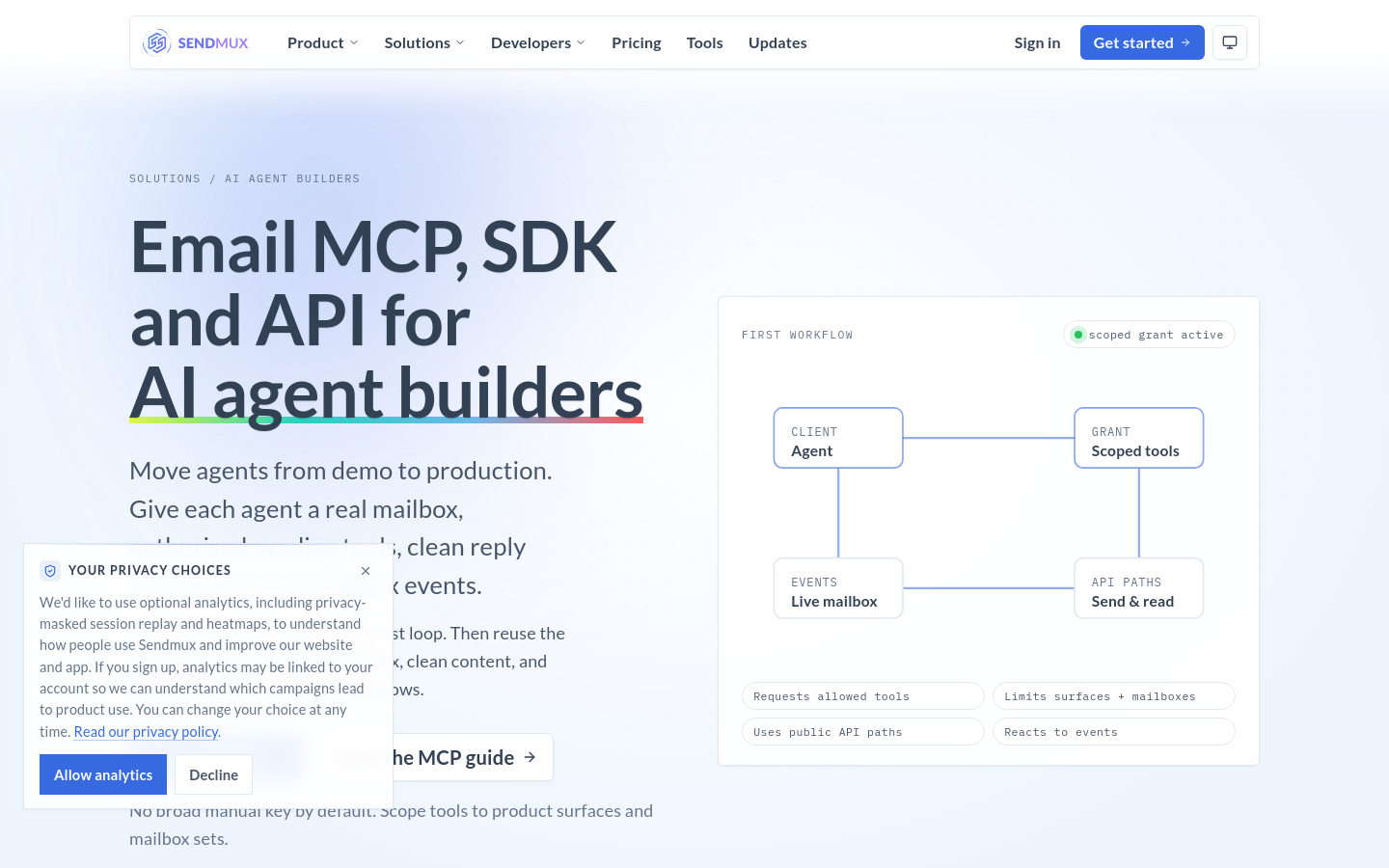Click the 'SOLUTIONS / AI AGENT BUILDERS' breadcrumb

pyautogui.click(x=245, y=178)
